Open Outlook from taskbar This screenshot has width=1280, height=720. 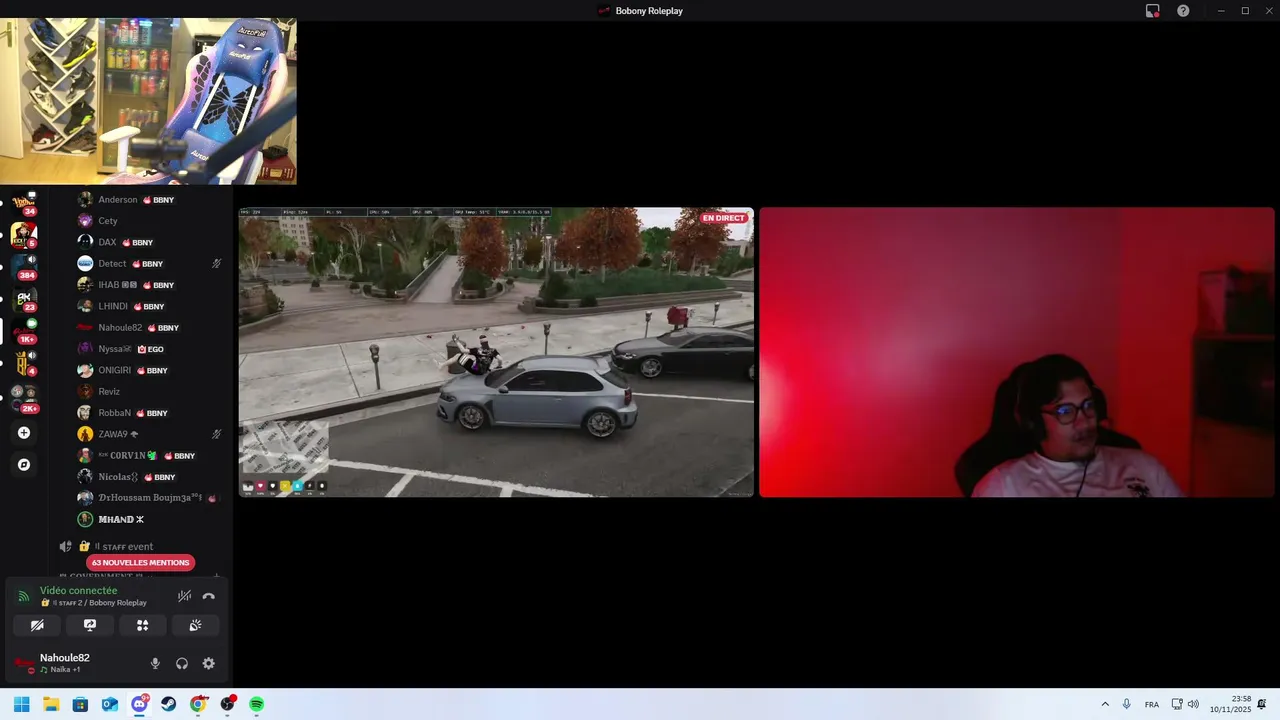pyautogui.click(x=110, y=704)
